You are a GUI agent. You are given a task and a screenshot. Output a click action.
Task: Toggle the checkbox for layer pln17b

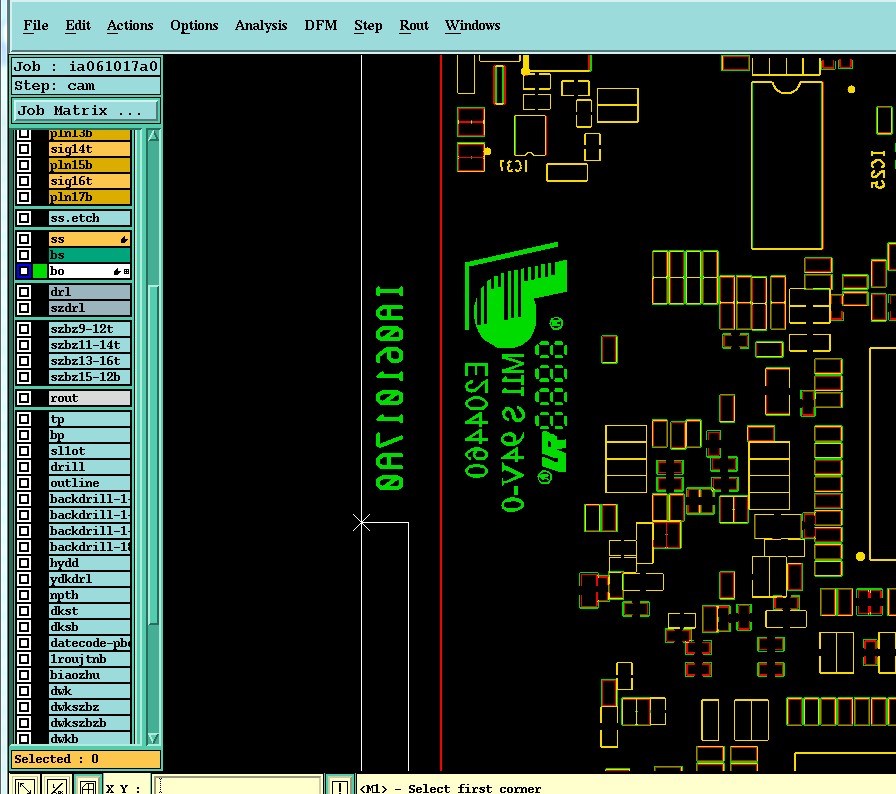point(24,197)
